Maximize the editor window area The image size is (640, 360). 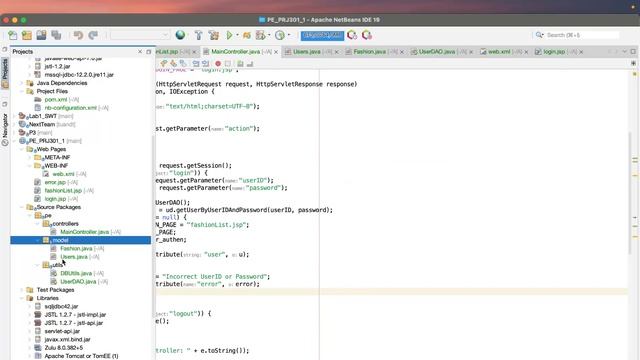pos(633,51)
